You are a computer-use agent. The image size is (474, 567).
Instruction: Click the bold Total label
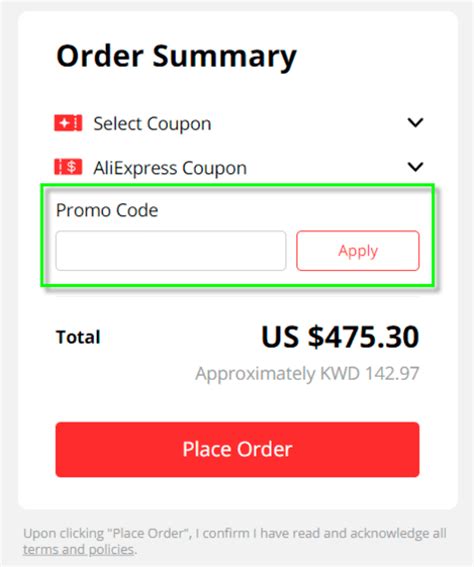(78, 337)
